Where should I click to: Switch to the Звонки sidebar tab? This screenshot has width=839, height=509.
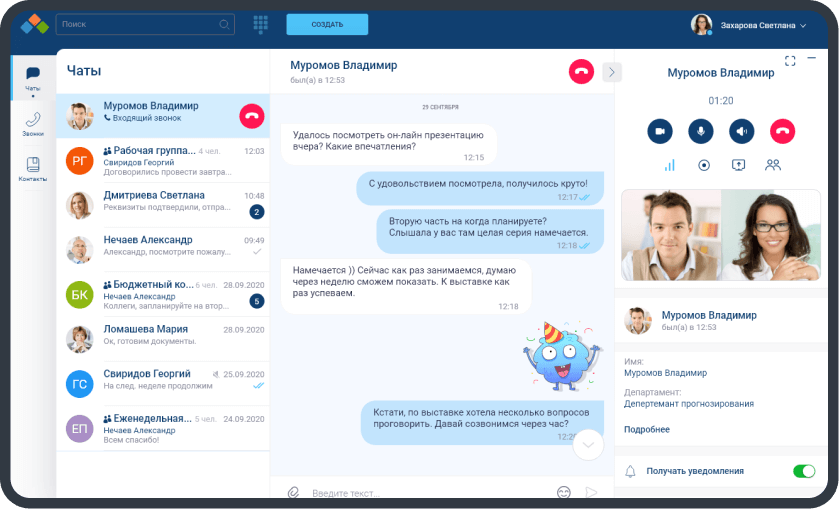pyautogui.click(x=33, y=125)
